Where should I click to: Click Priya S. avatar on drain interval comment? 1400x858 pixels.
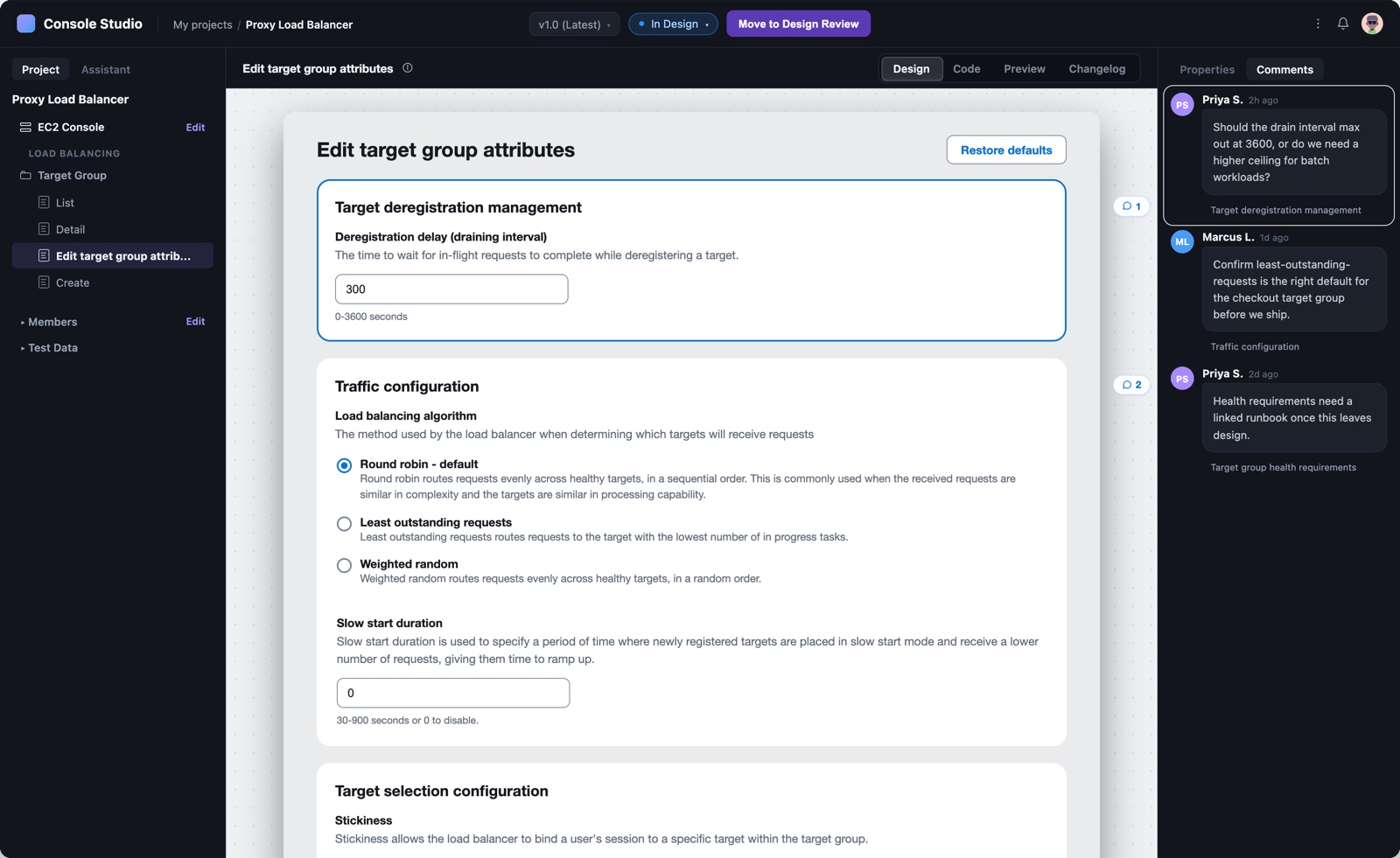point(1182,105)
